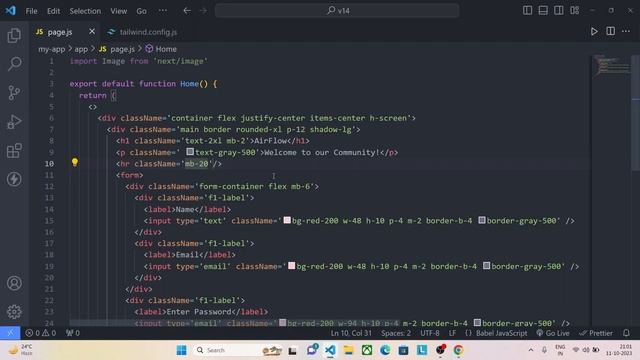This screenshot has height=360, width=640.
Task: Open the Go menu
Action: pyautogui.click(x=141, y=11)
